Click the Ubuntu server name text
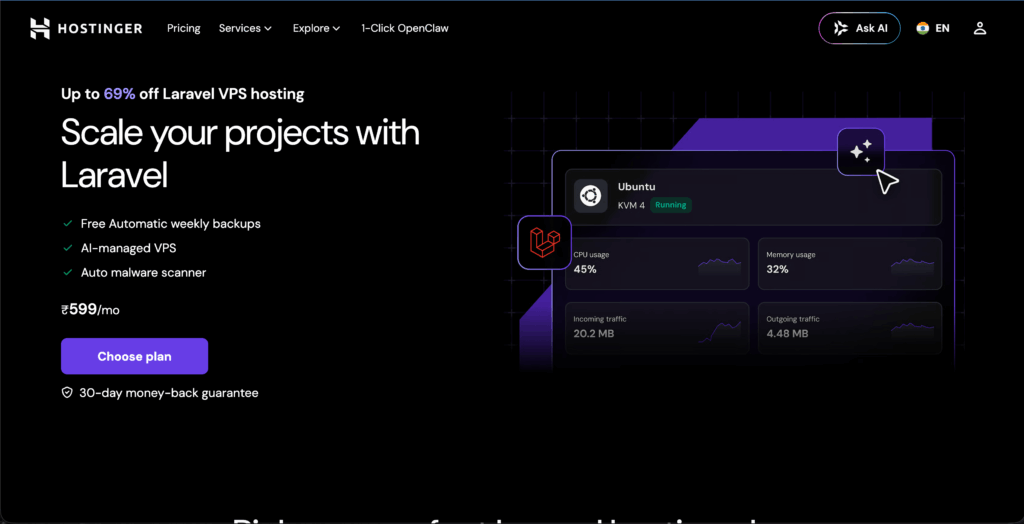The height and width of the screenshot is (524, 1024). [635, 186]
